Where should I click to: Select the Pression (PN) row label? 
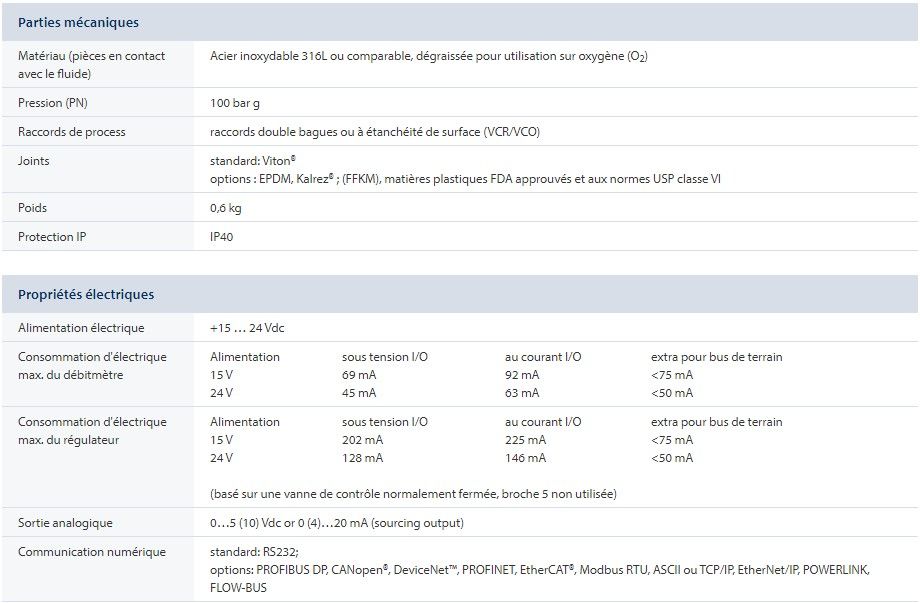click(x=53, y=103)
